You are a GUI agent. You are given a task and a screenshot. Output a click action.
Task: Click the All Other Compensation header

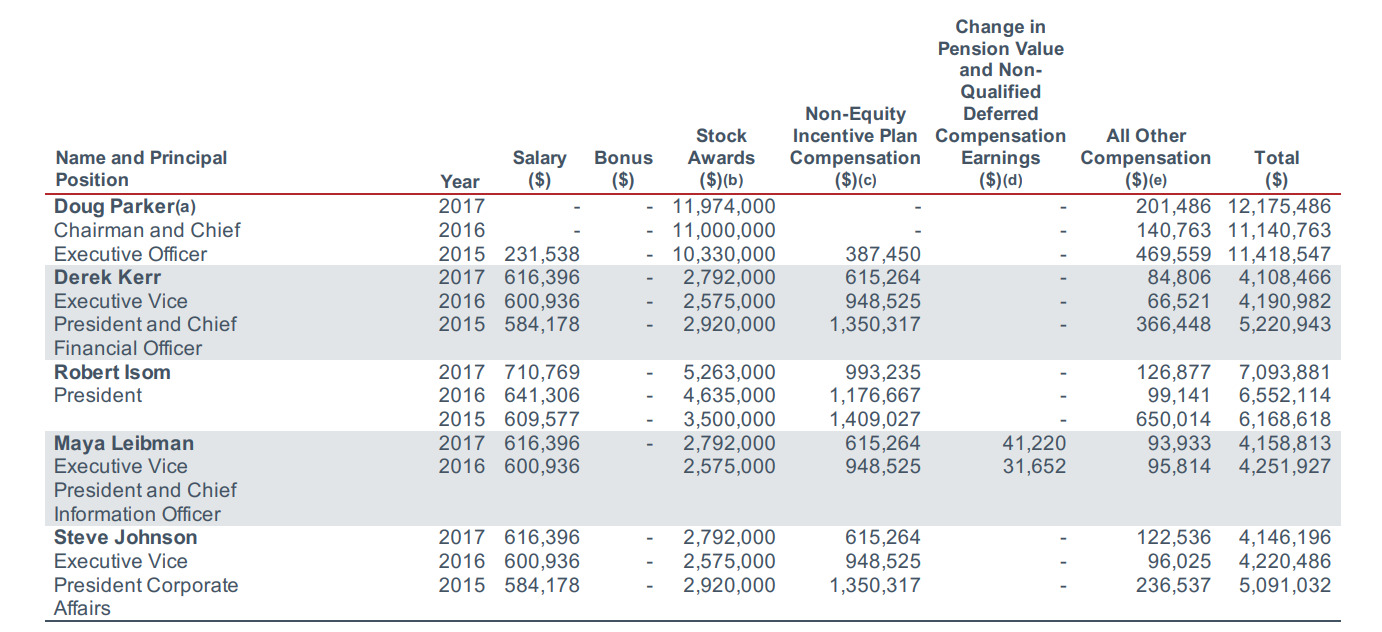(x=1145, y=157)
